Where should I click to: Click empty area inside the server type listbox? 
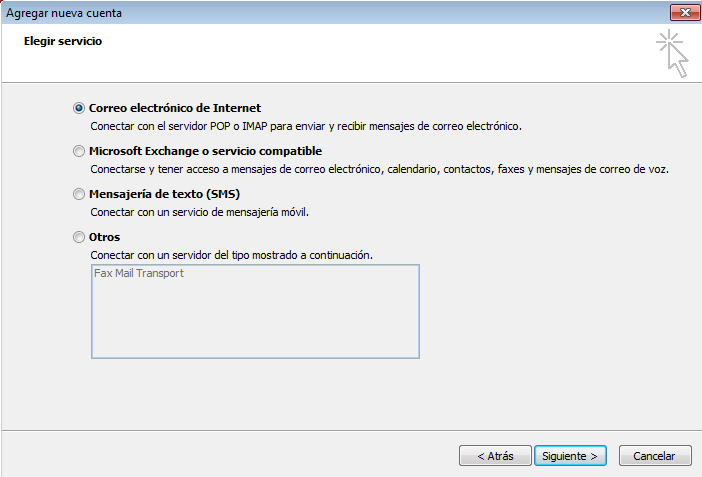point(255,322)
